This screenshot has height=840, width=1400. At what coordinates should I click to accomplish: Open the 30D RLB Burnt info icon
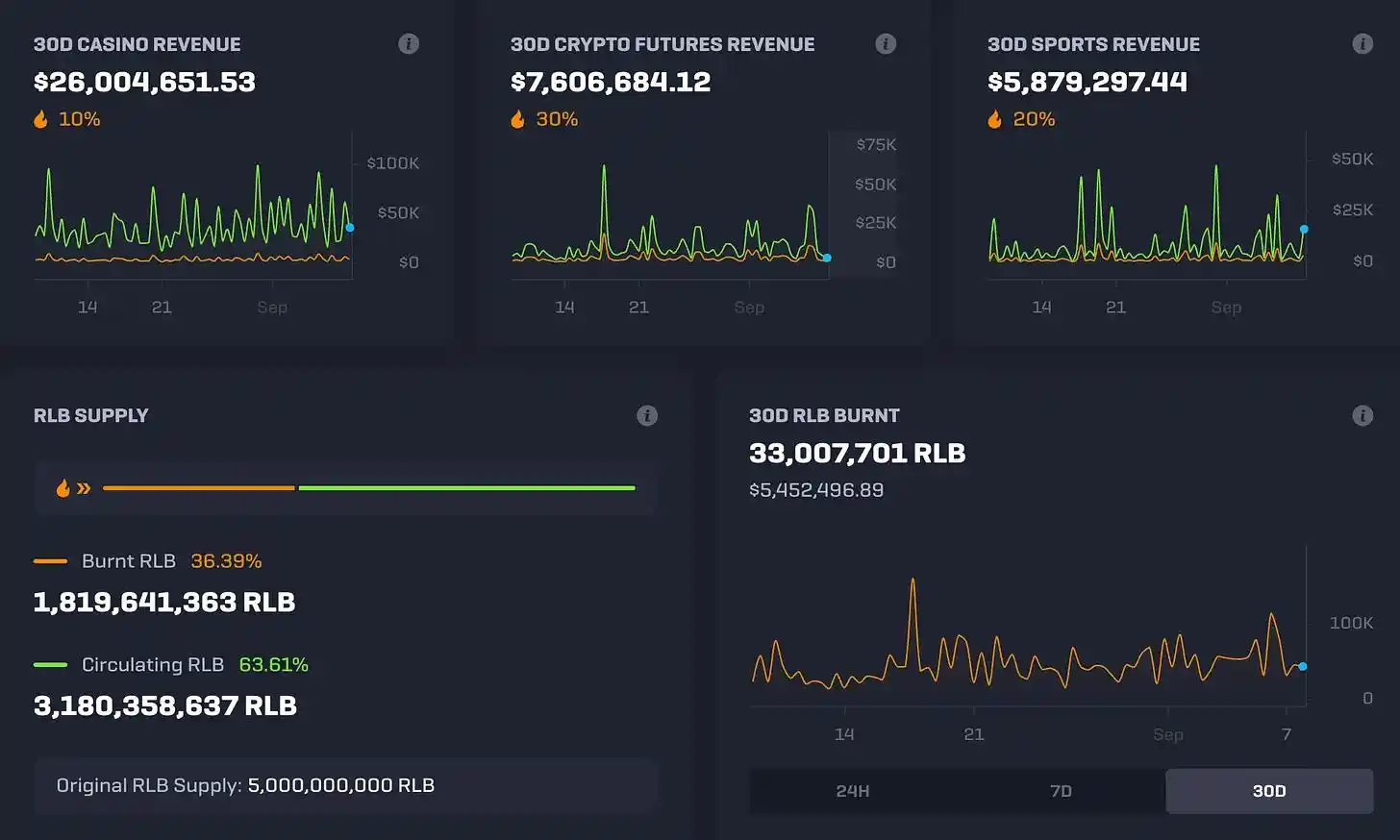tap(1362, 415)
